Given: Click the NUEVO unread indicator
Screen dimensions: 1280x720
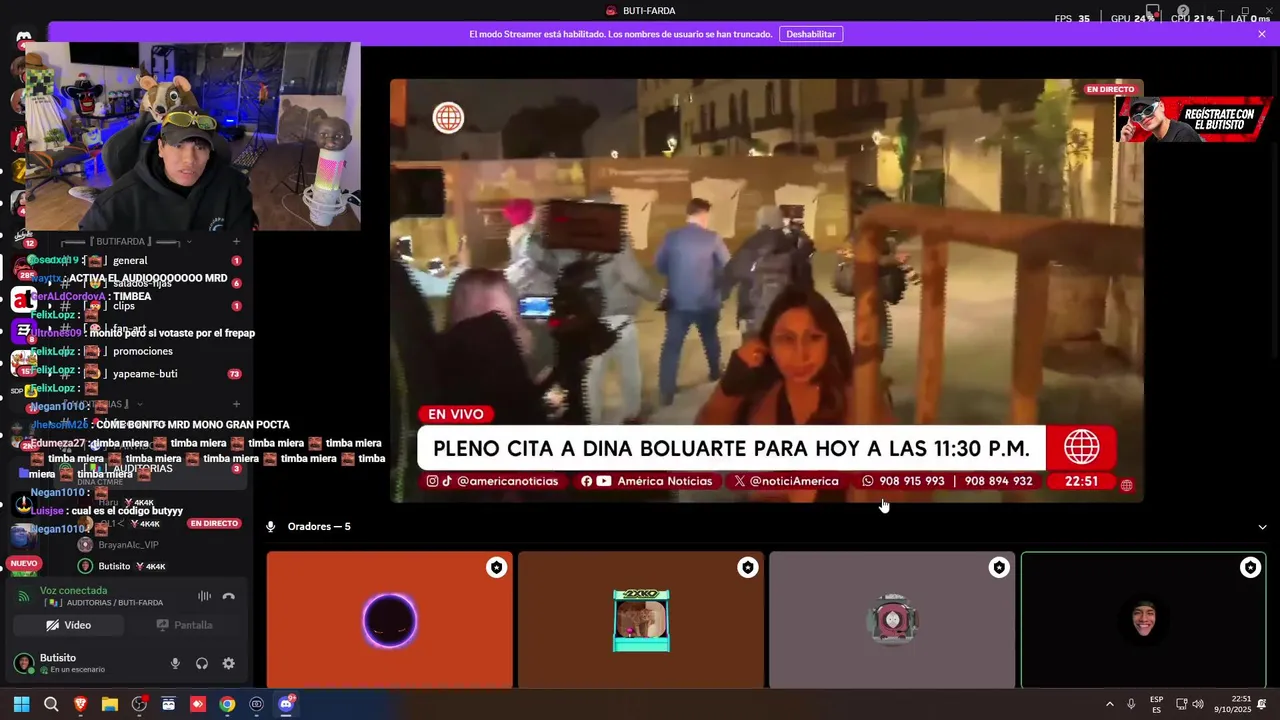Looking at the screenshot, I should tap(23, 564).
